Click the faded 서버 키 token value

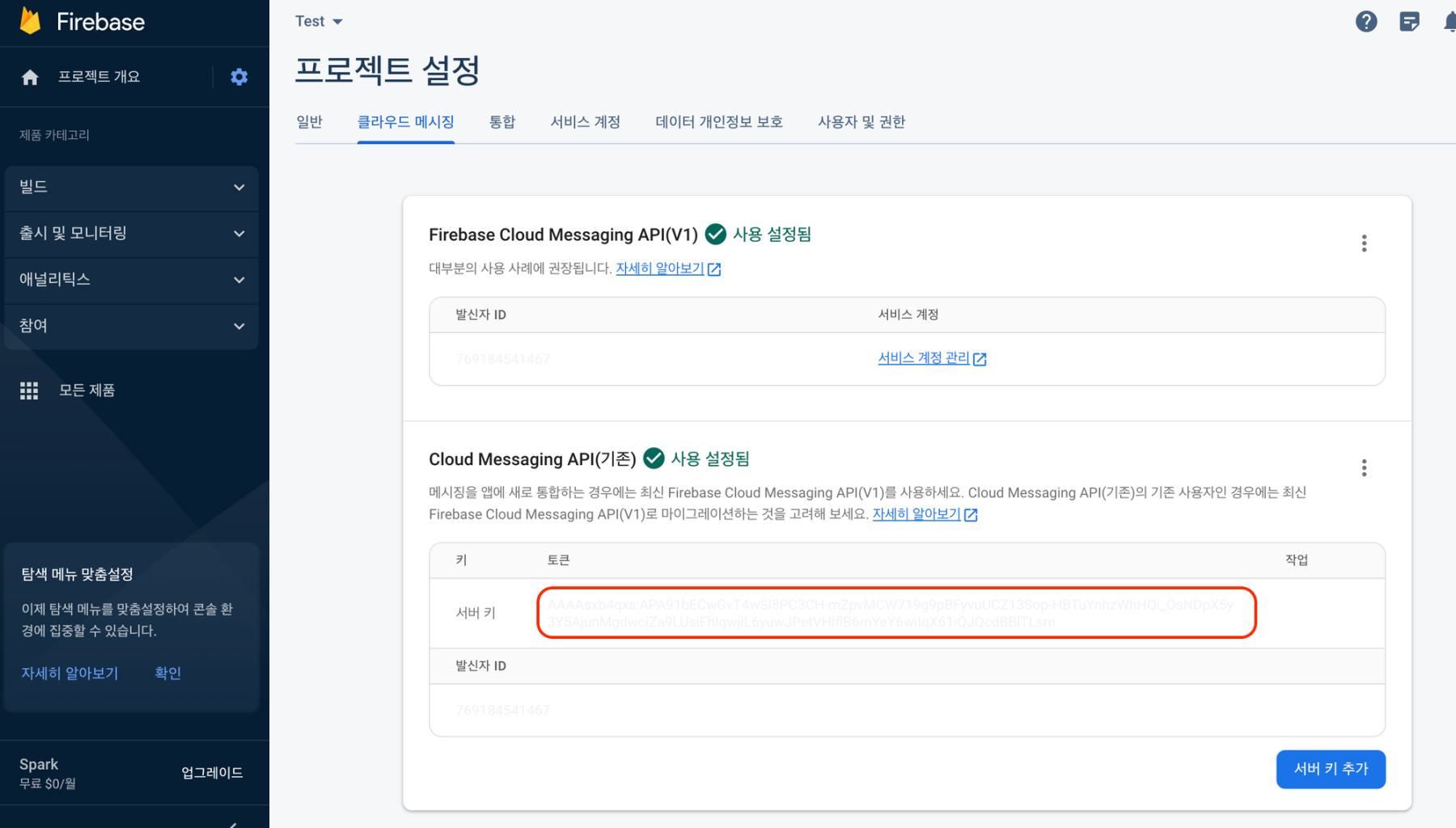[891, 614]
